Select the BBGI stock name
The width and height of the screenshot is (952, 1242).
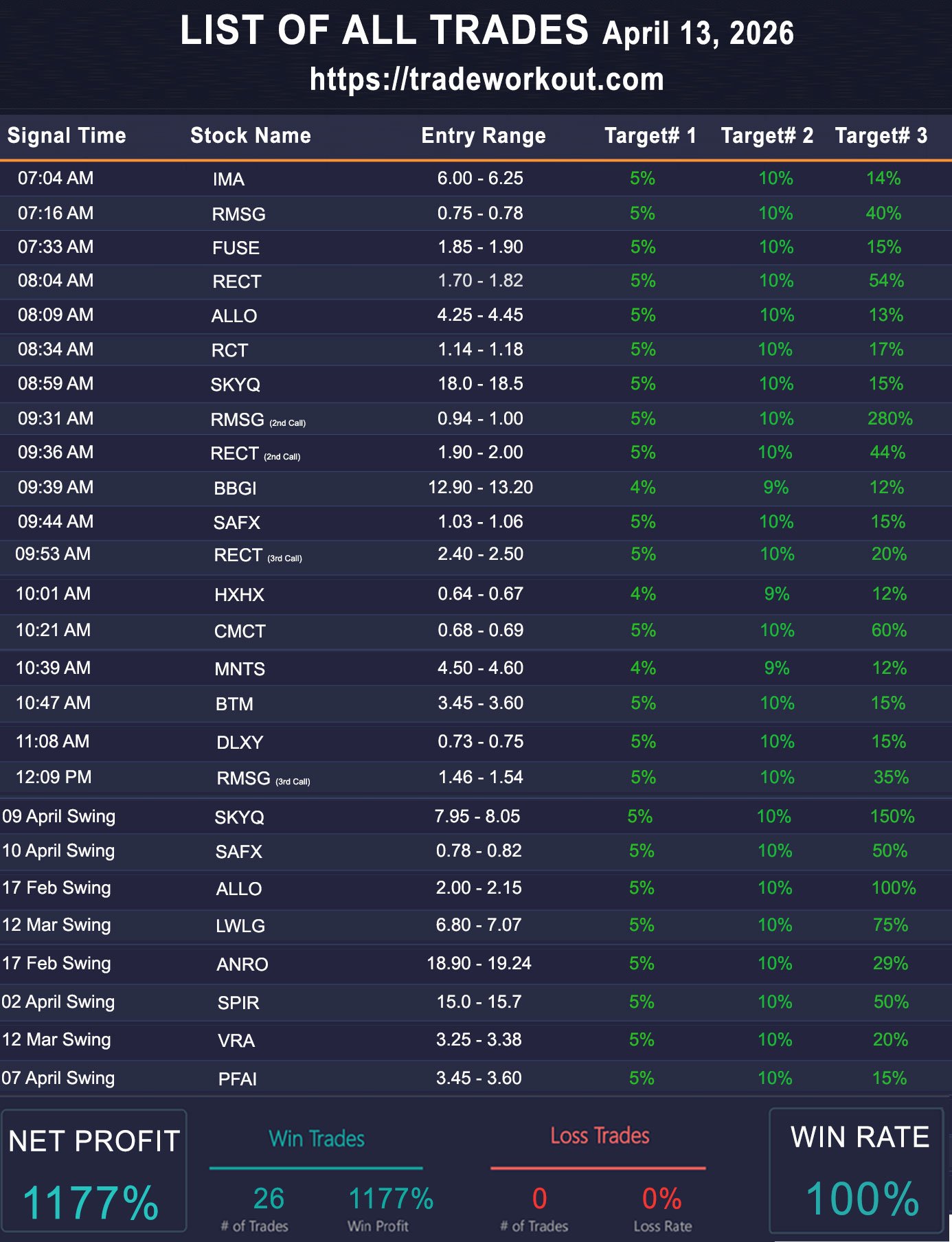pyautogui.click(x=235, y=488)
